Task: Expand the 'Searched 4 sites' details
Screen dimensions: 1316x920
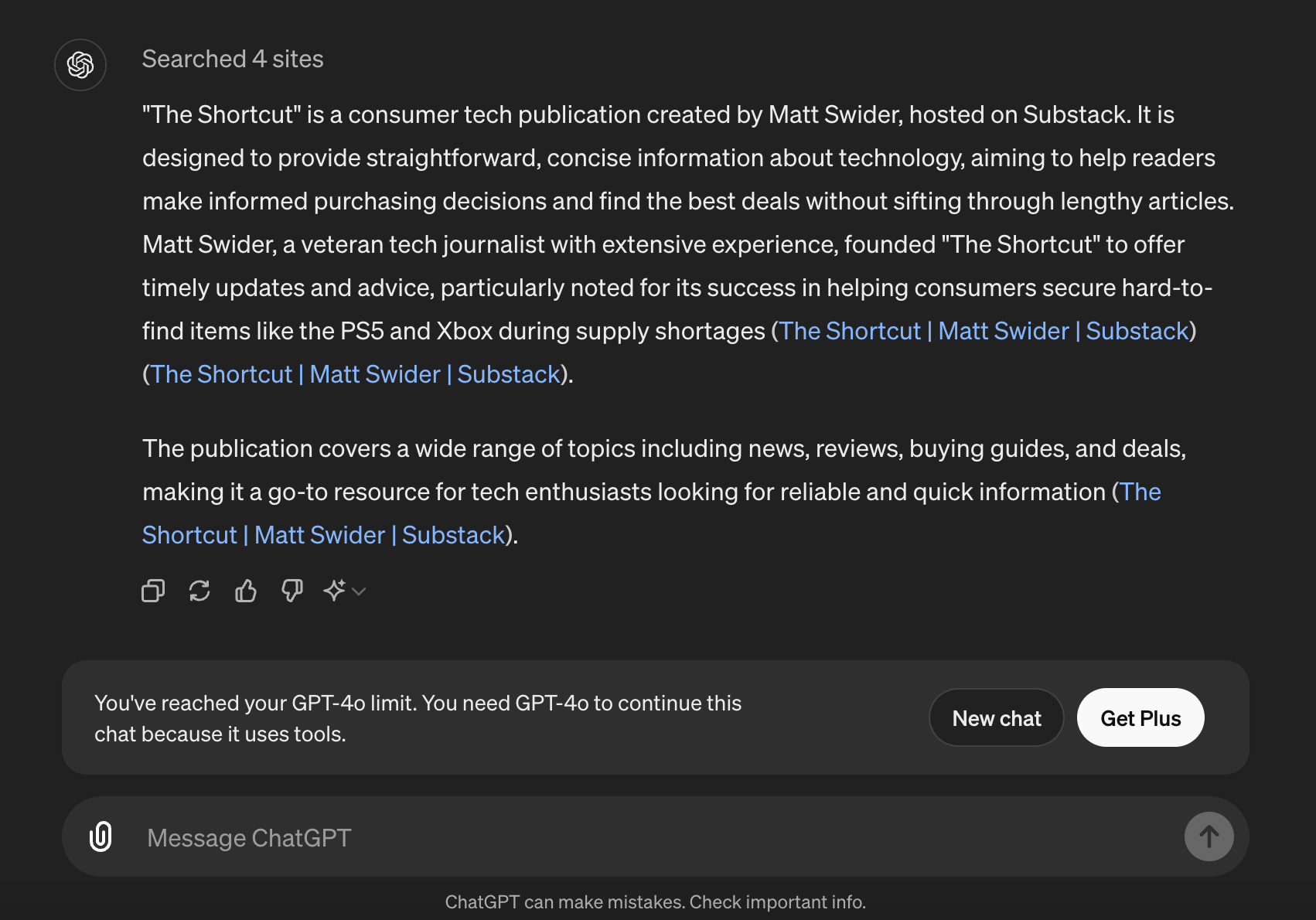Action: 233,59
